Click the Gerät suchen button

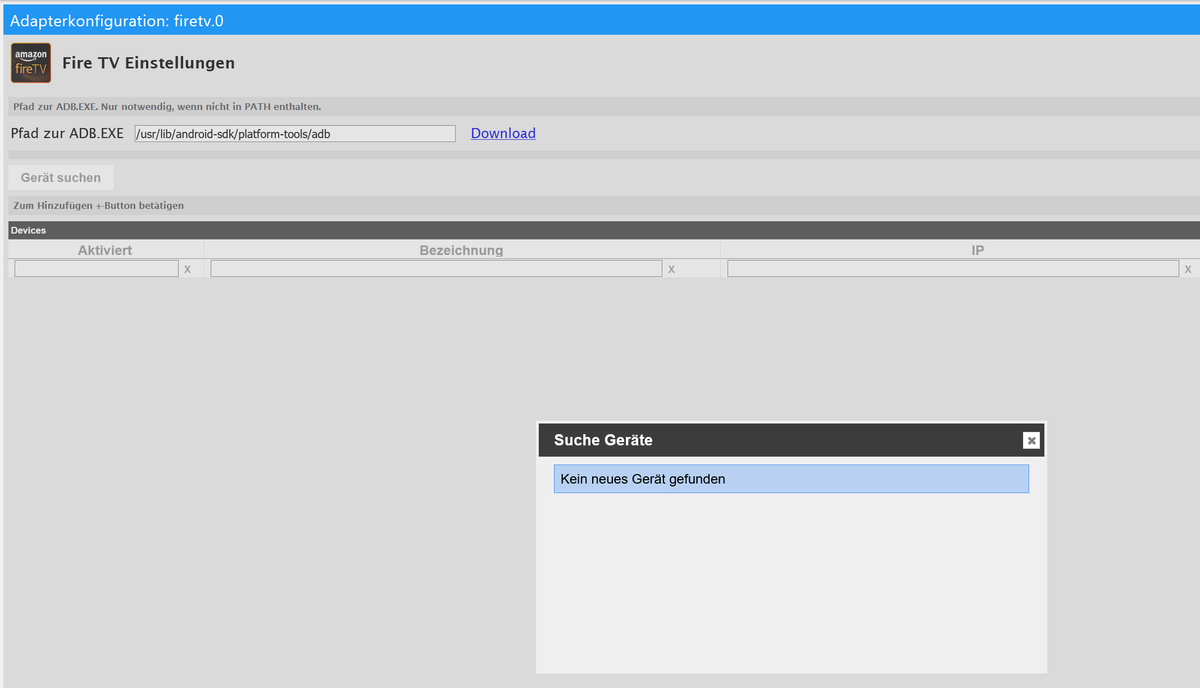61,177
